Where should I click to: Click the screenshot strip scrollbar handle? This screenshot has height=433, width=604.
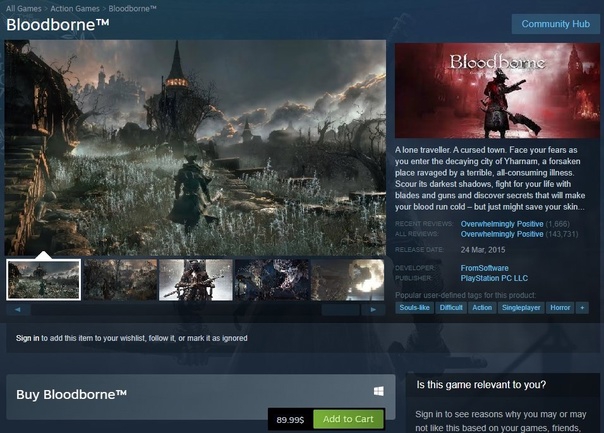click(341, 309)
